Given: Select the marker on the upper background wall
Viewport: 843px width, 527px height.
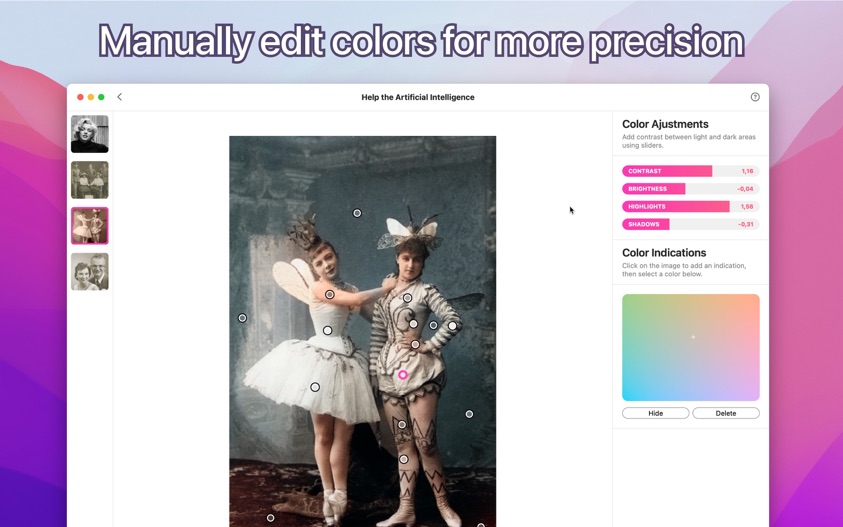Looking at the screenshot, I should point(357,213).
